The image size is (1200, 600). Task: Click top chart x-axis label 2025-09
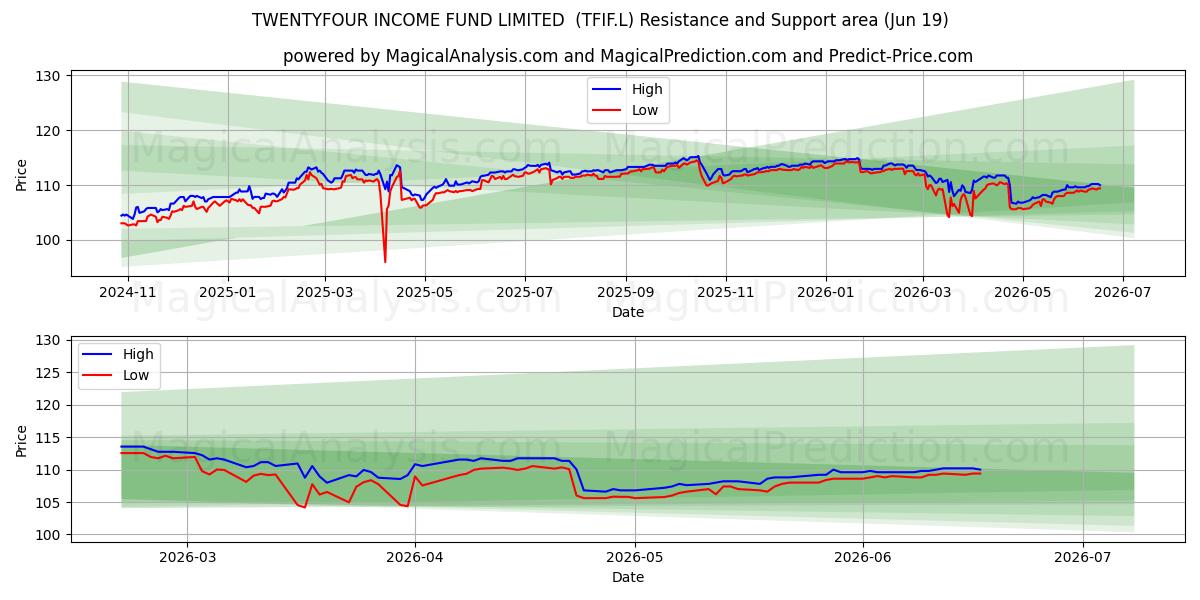point(626,293)
